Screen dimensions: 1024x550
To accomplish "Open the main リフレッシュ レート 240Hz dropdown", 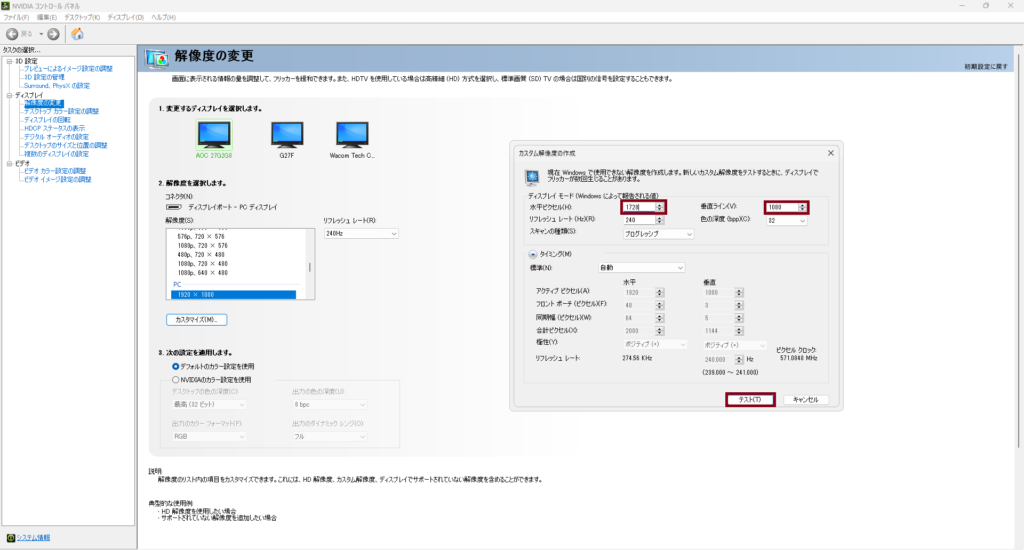I will pyautogui.click(x=360, y=233).
